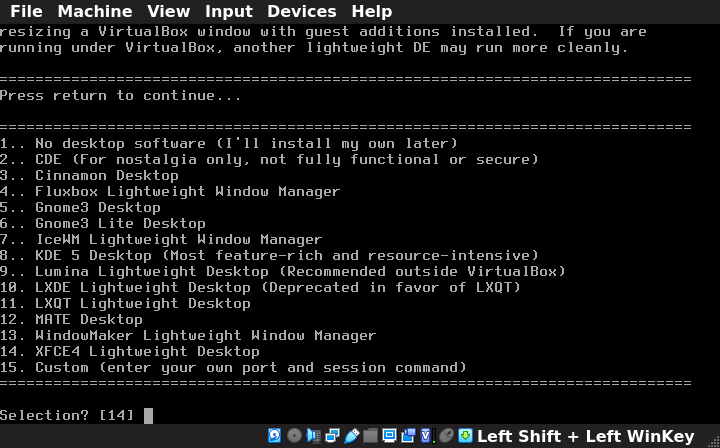720x448 pixels.
Task: Click the "LXDE Lightweight Desktop" line
Action: (x=260, y=287)
